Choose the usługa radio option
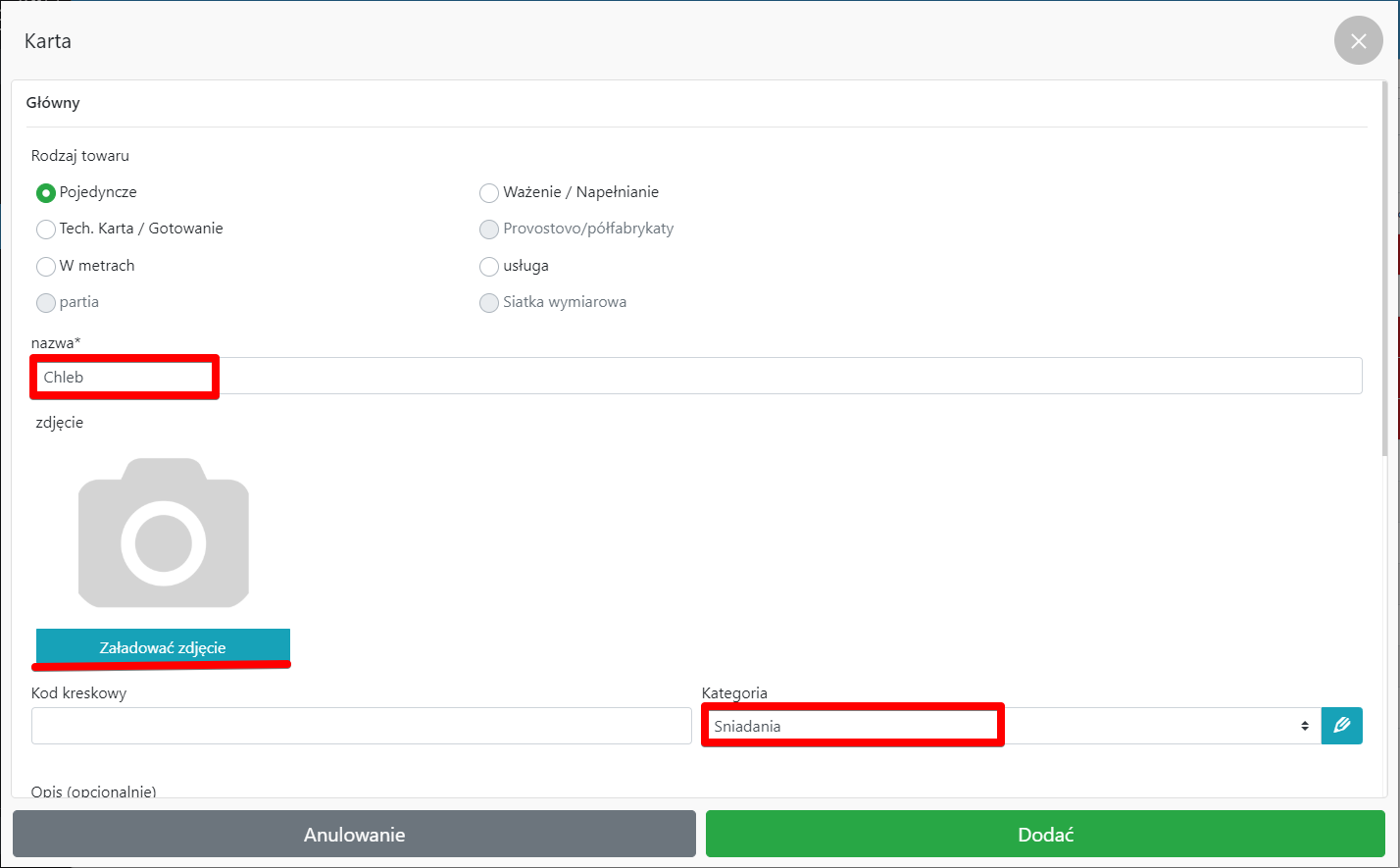Image resolution: width=1400 pixels, height=868 pixels. [489, 267]
